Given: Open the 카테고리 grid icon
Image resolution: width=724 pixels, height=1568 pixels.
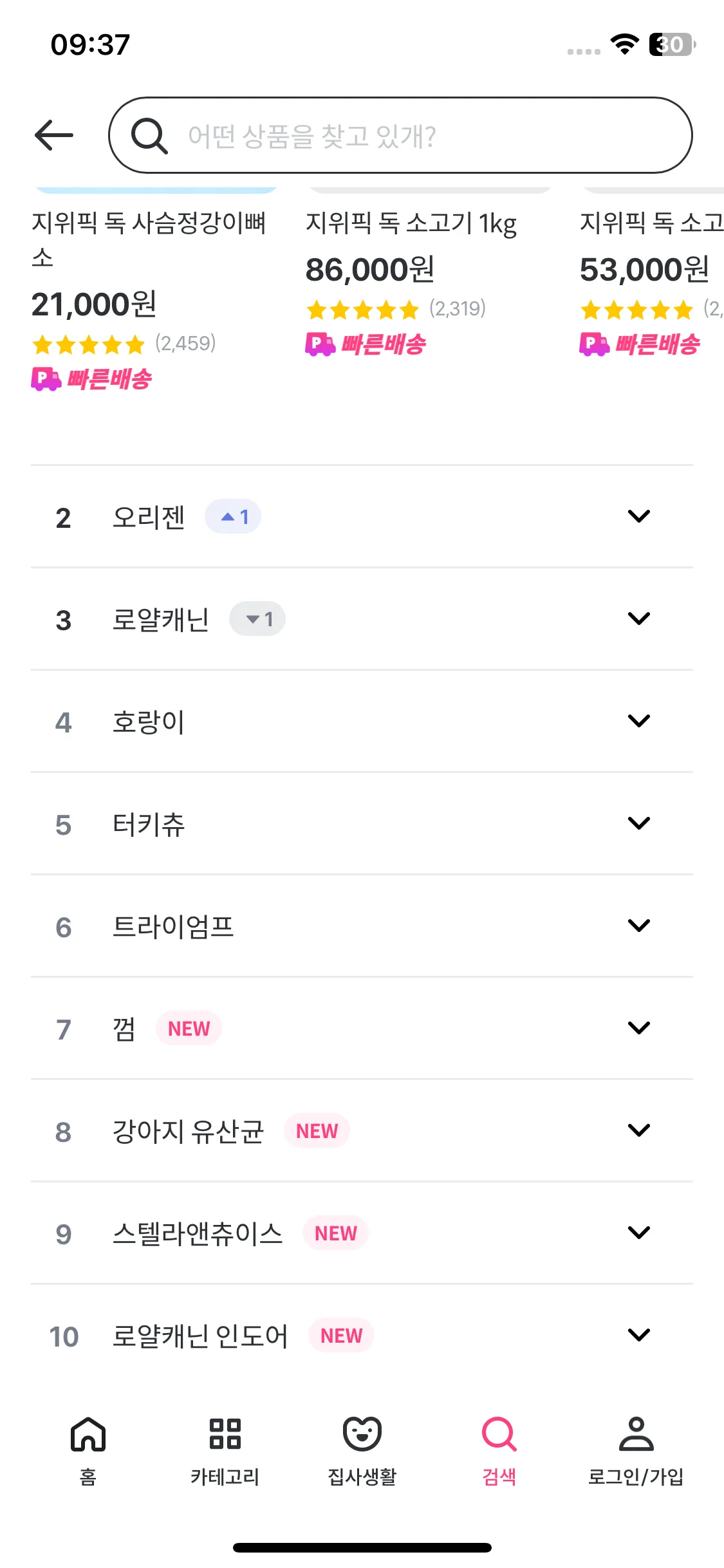Looking at the screenshot, I should coord(225,1434).
